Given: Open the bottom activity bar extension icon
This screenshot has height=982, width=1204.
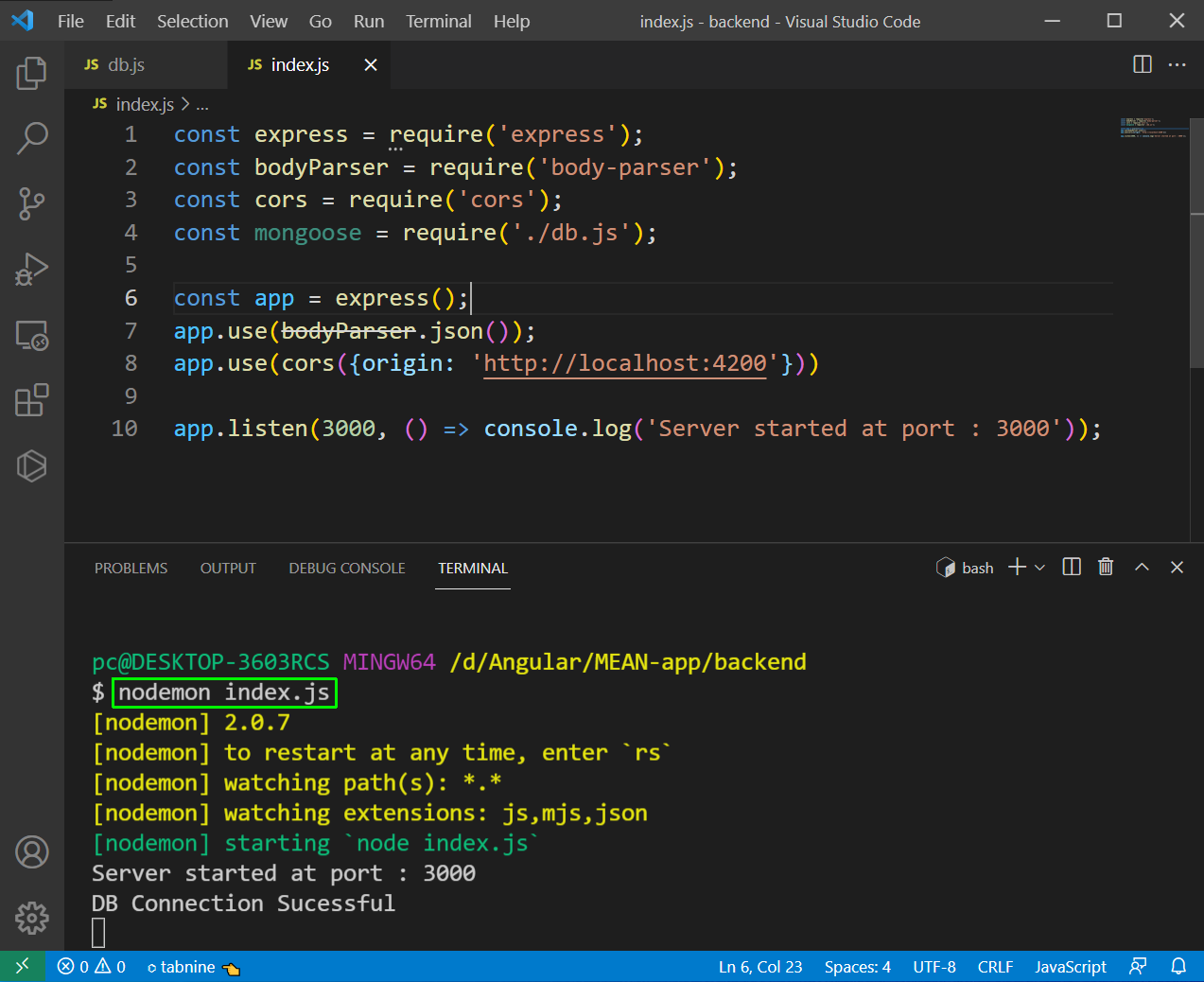Looking at the screenshot, I should (x=32, y=465).
